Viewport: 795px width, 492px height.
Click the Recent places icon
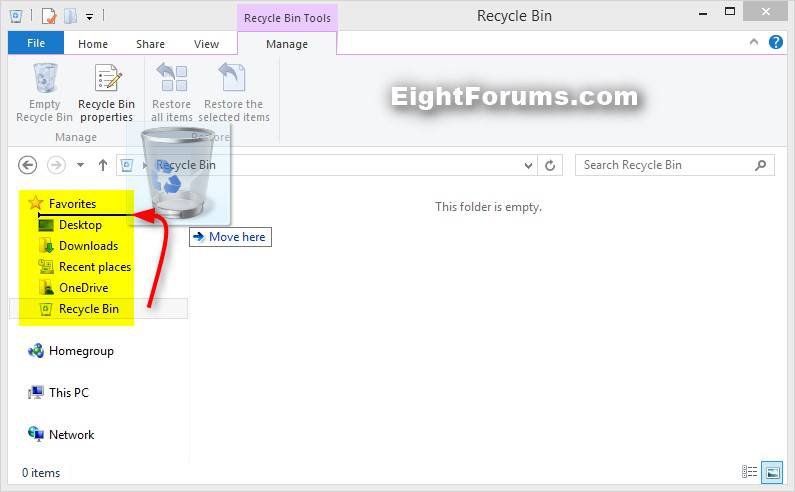pos(46,267)
